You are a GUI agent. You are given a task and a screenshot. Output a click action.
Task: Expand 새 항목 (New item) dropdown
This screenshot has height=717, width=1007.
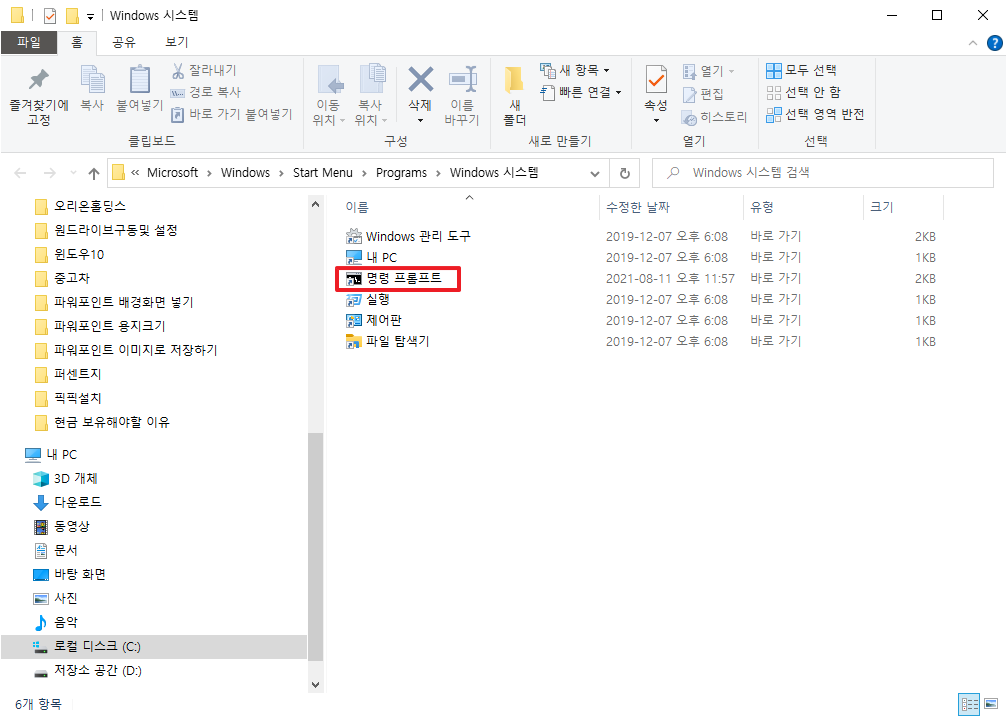[x=575, y=70]
